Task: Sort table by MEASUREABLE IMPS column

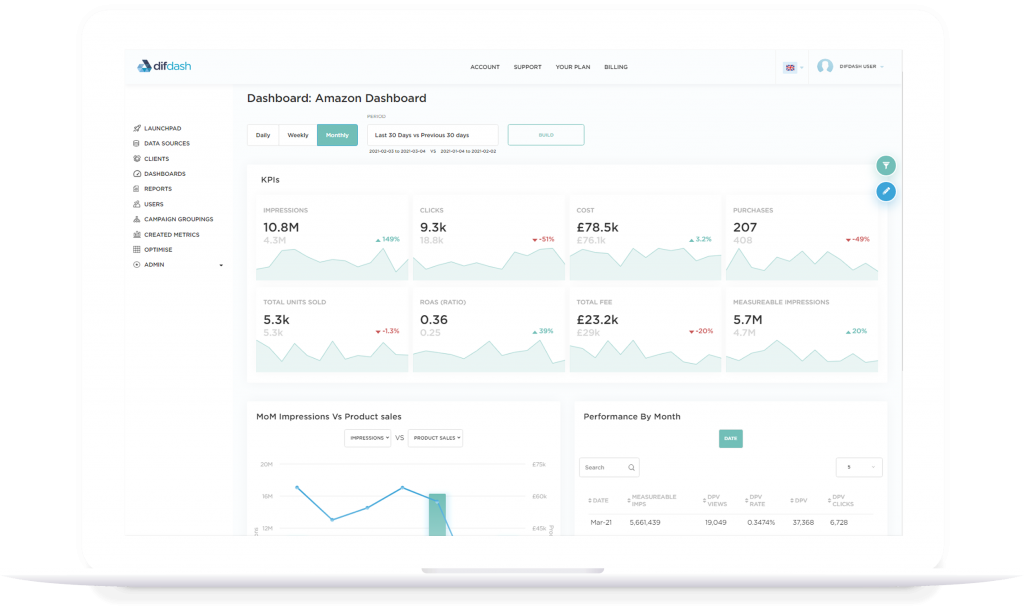Action: [x=652, y=500]
